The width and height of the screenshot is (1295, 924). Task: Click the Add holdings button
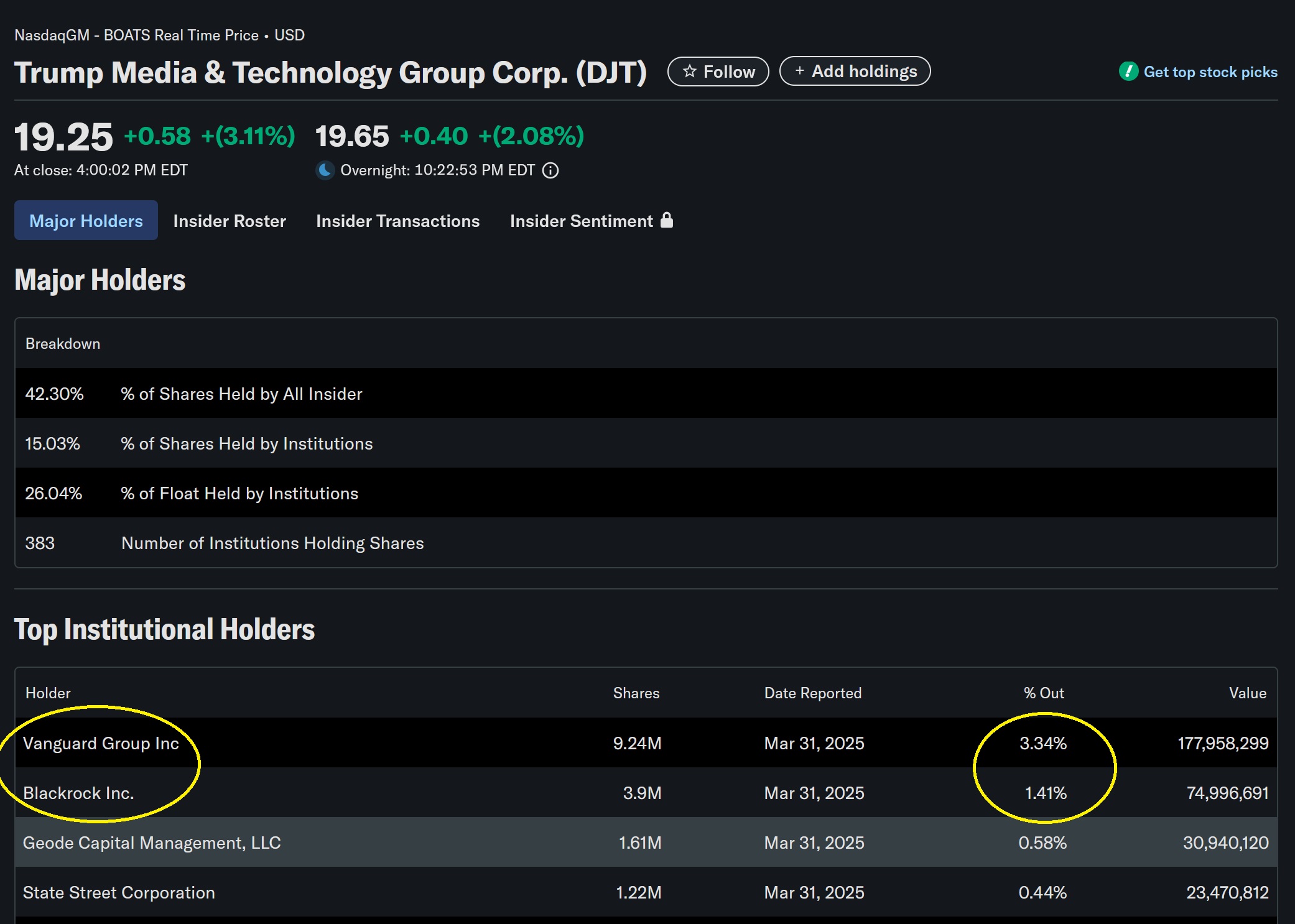click(855, 72)
